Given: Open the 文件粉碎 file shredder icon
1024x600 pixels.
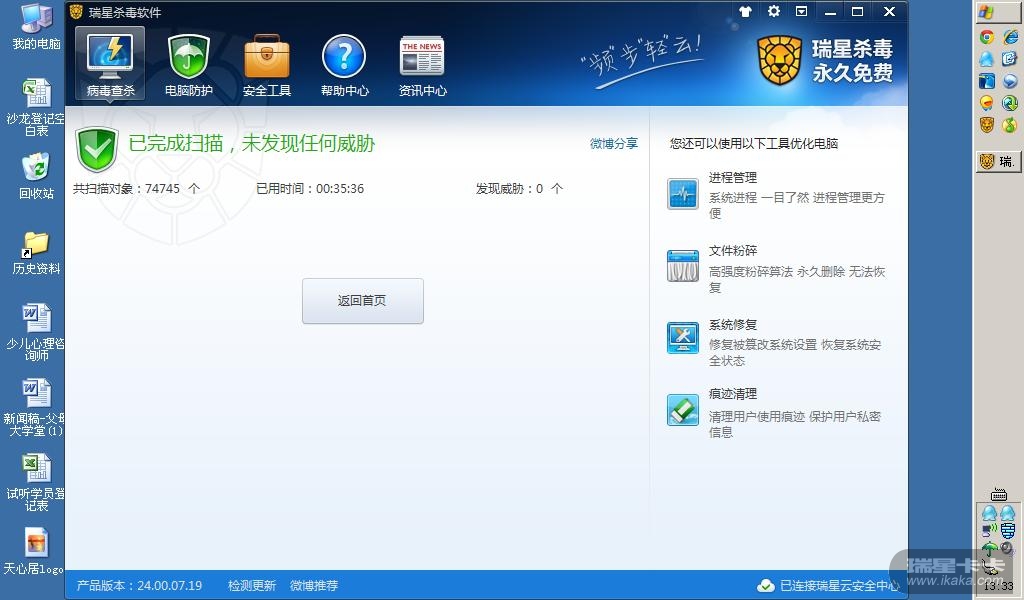Looking at the screenshot, I should 683,266.
